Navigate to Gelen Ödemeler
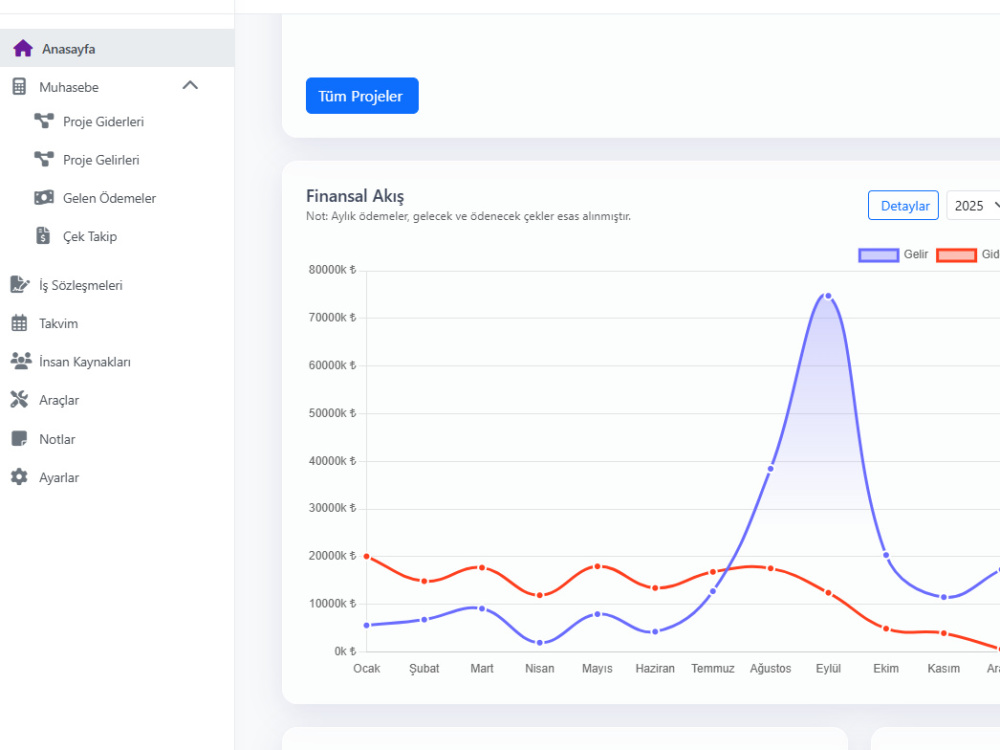This screenshot has width=1000, height=750. (109, 198)
